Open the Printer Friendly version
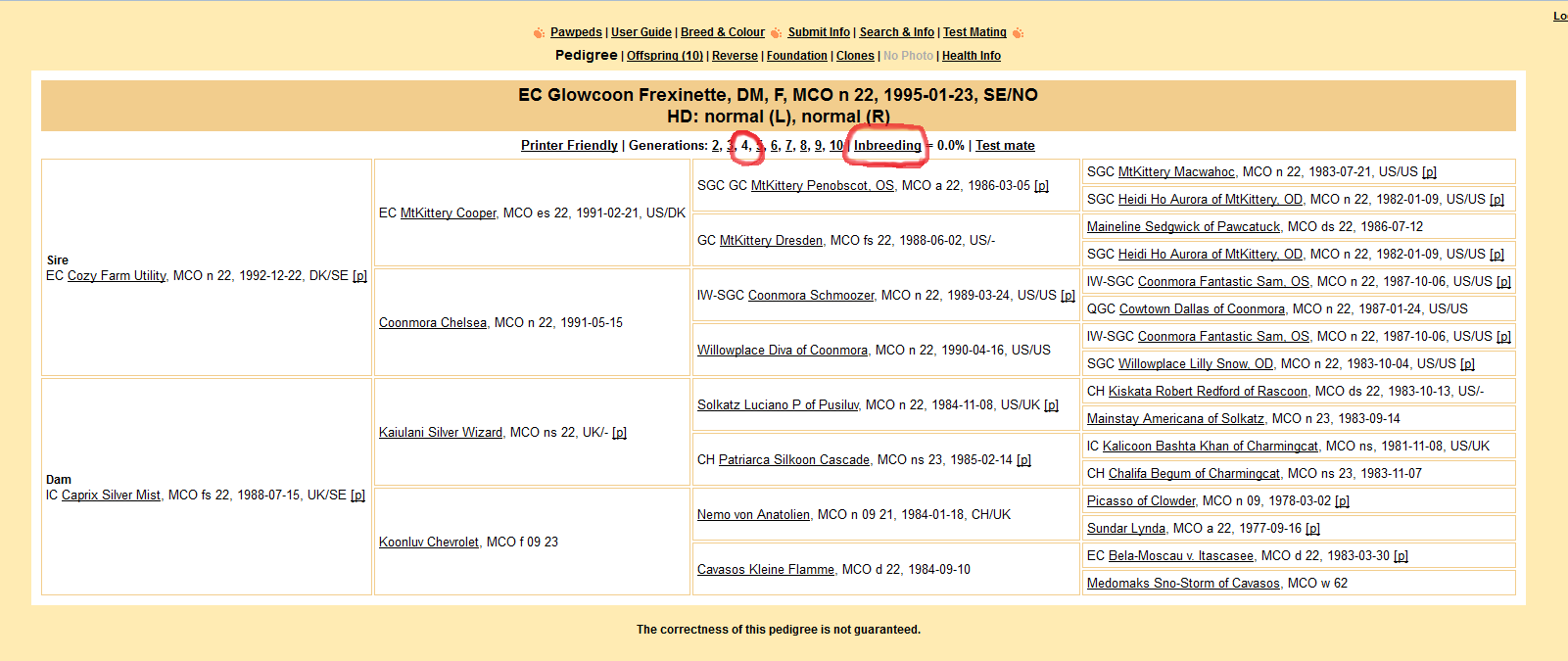 click(x=569, y=146)
